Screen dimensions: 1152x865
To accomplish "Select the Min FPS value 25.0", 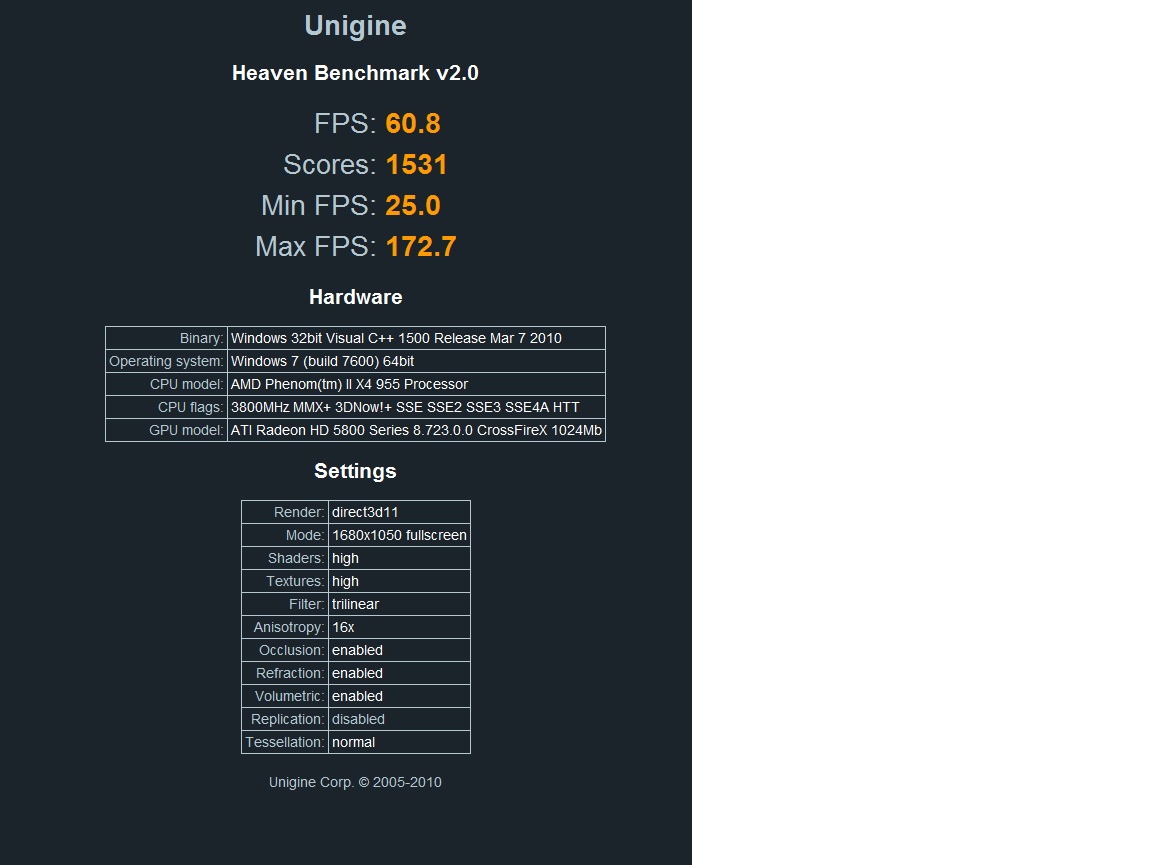I will [413, 206].
